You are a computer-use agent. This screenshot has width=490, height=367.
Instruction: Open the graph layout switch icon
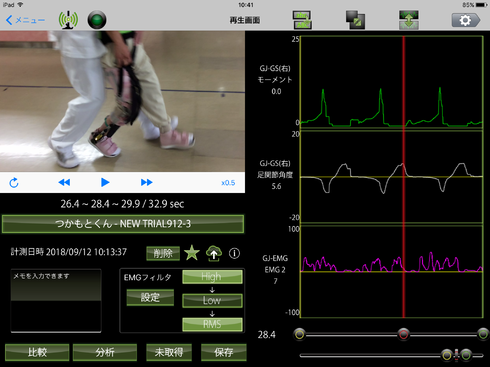[x=302, y=20]
